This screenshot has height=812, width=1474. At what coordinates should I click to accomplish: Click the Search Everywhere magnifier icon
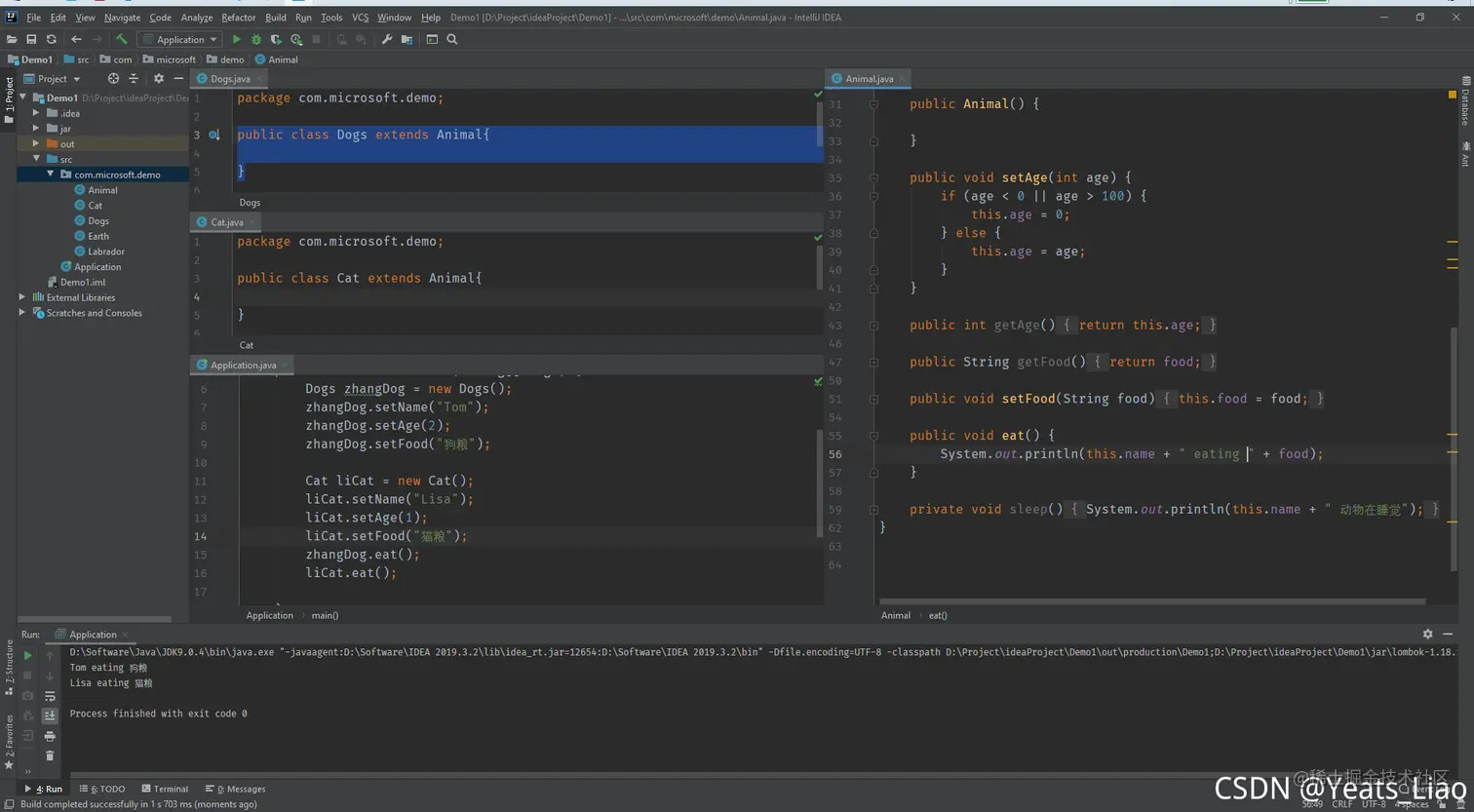452,39
